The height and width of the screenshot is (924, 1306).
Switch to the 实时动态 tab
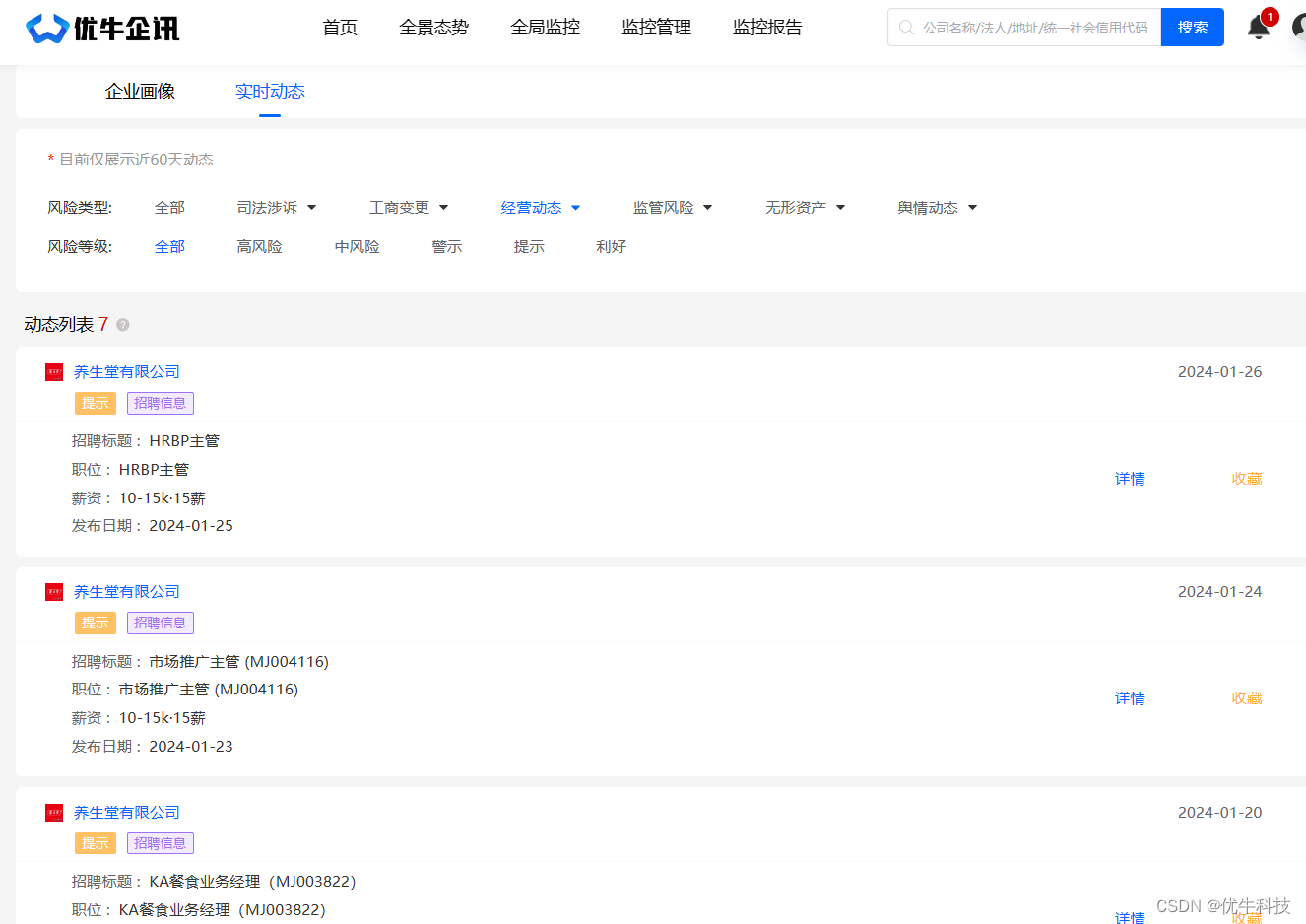pyautogui.click(x=270, y=92)
